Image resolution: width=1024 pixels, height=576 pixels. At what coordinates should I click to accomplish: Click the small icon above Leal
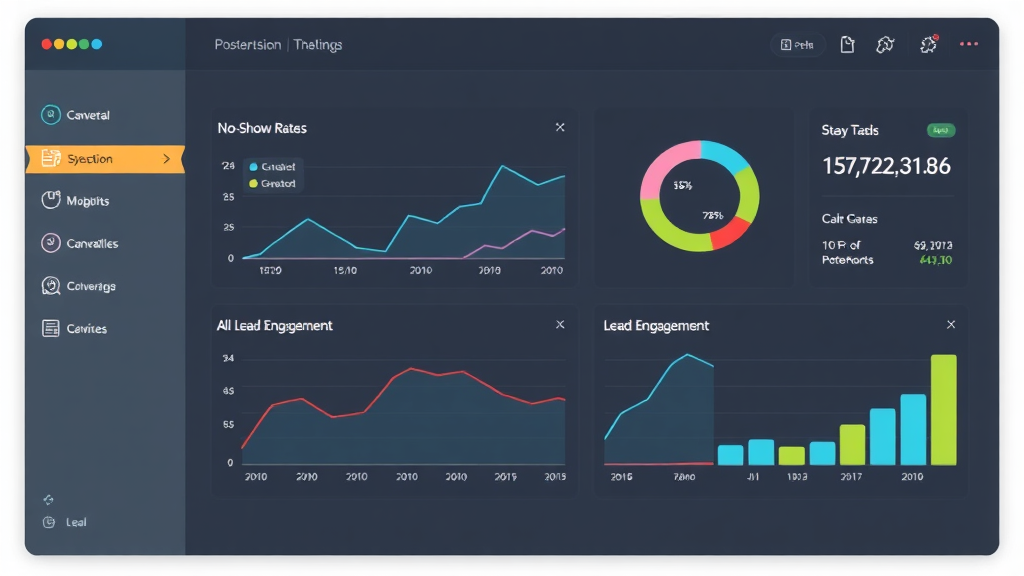(x=48, y=500)
